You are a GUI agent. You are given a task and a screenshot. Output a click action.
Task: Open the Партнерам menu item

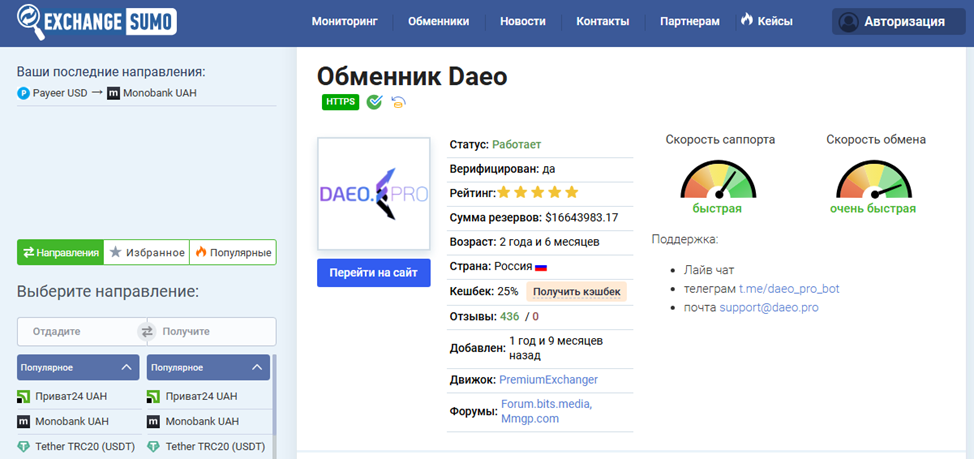690,22
